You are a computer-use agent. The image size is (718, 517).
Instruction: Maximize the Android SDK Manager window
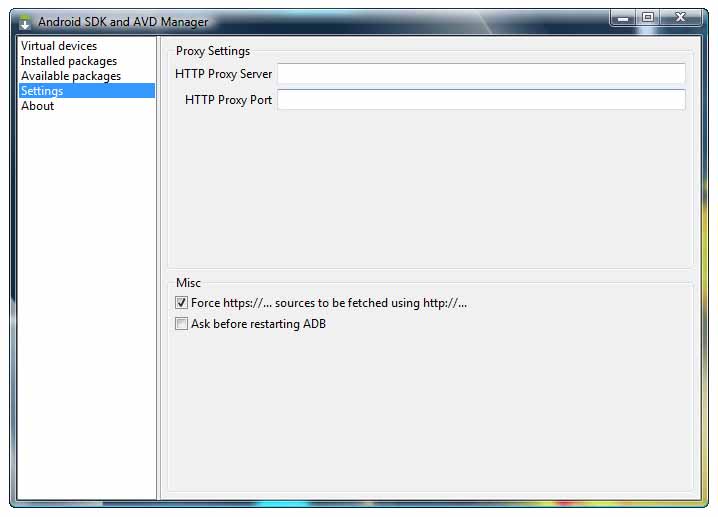coord(647,17)
